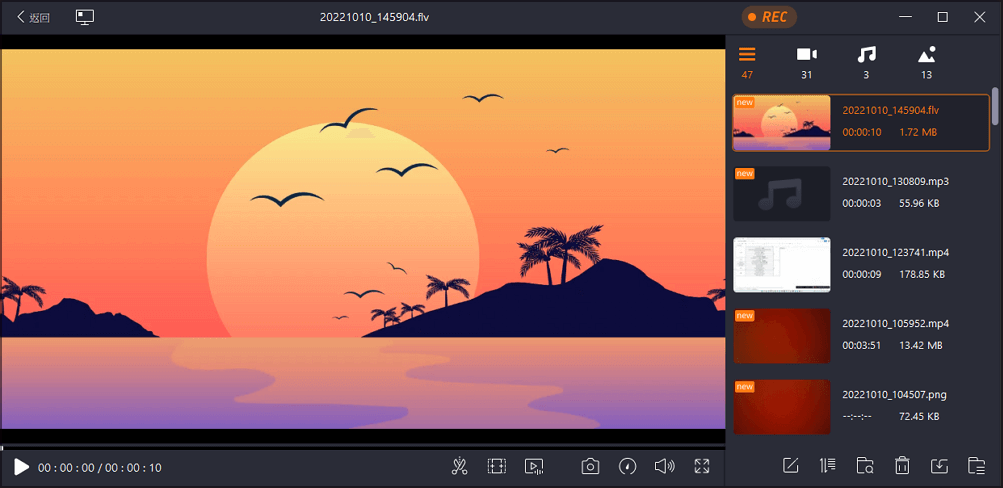Start recording with the REC button
The width and height of the screenshot is (1003, 488).
[x=769, y=17]
